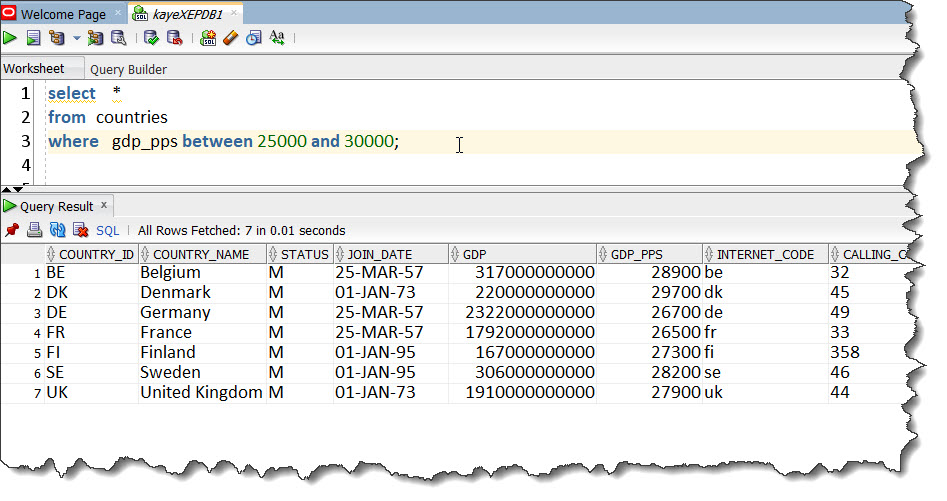Select row number 7 in the result grid
Image resolution: width=947 pixels, height=501 pixels.
[x=37, y=394]
